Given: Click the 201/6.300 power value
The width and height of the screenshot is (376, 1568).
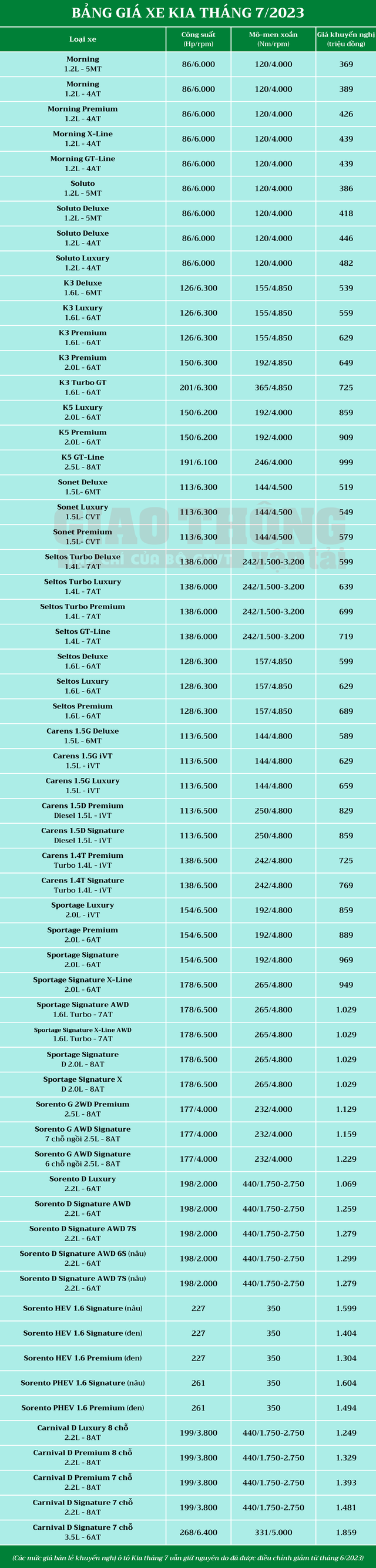Looking at the screenshot, I should (x=199, y=387).
